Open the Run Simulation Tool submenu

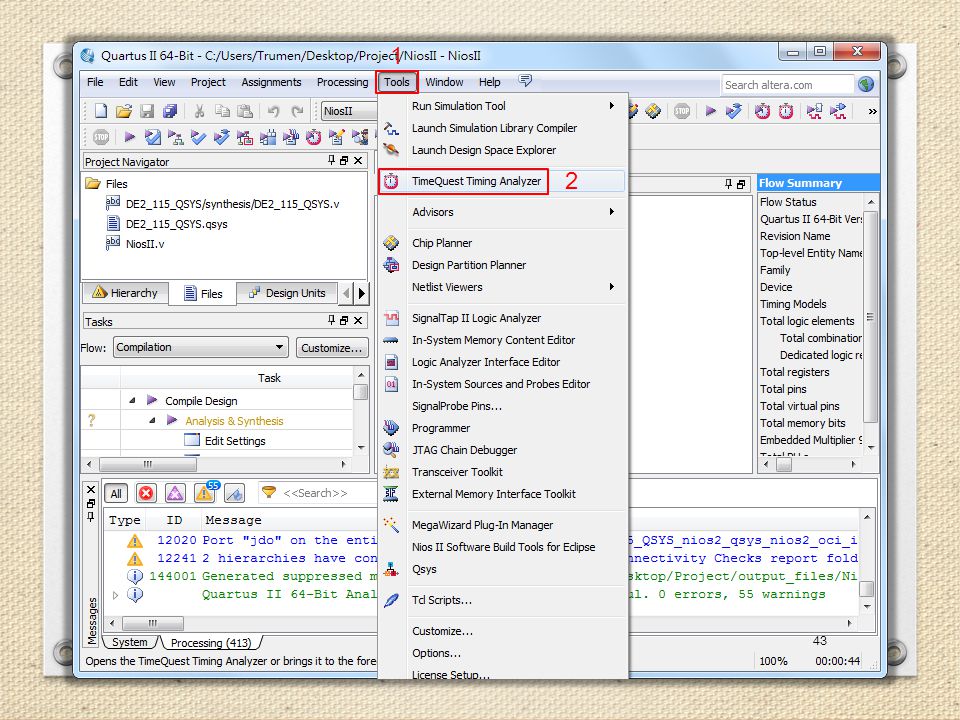503,106
